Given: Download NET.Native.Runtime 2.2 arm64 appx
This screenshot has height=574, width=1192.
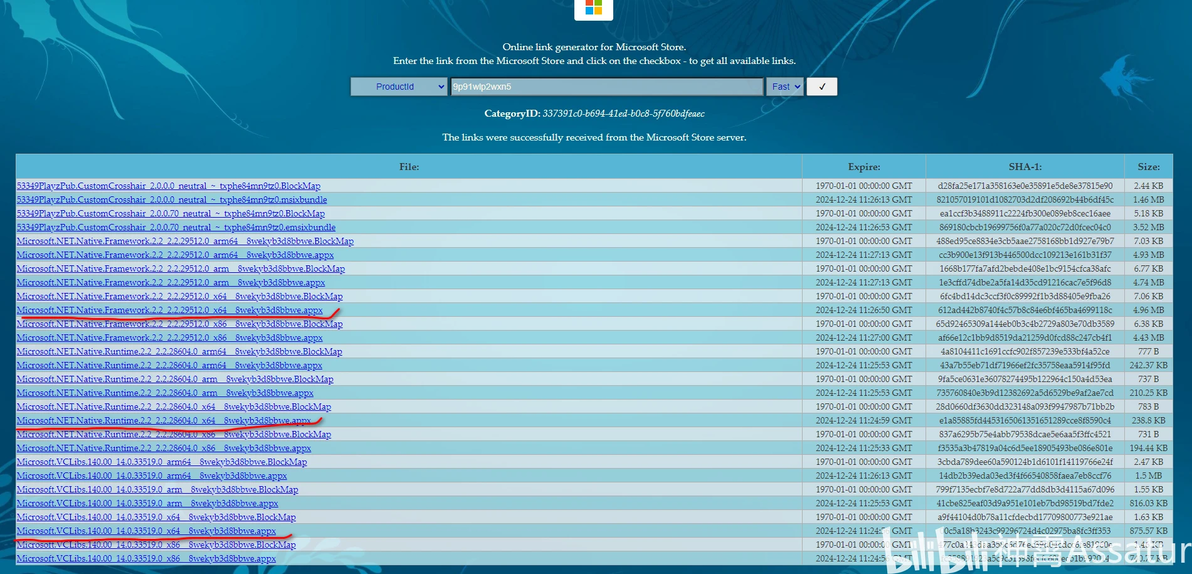Looking at the screenshot, I should (x=170, y=366).
